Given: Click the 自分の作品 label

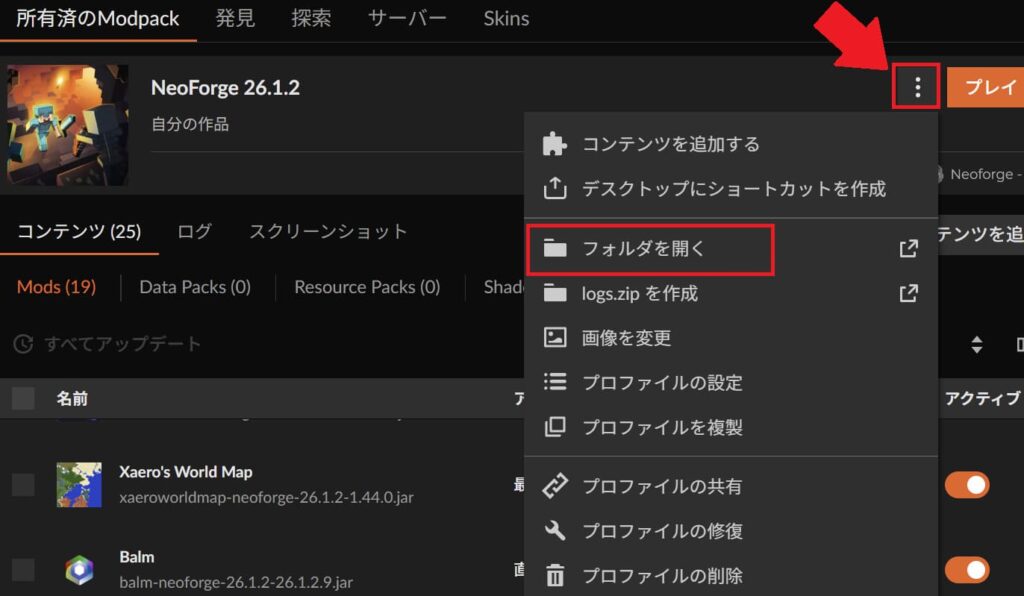Looking at the screenshot, I should point(190,124).
